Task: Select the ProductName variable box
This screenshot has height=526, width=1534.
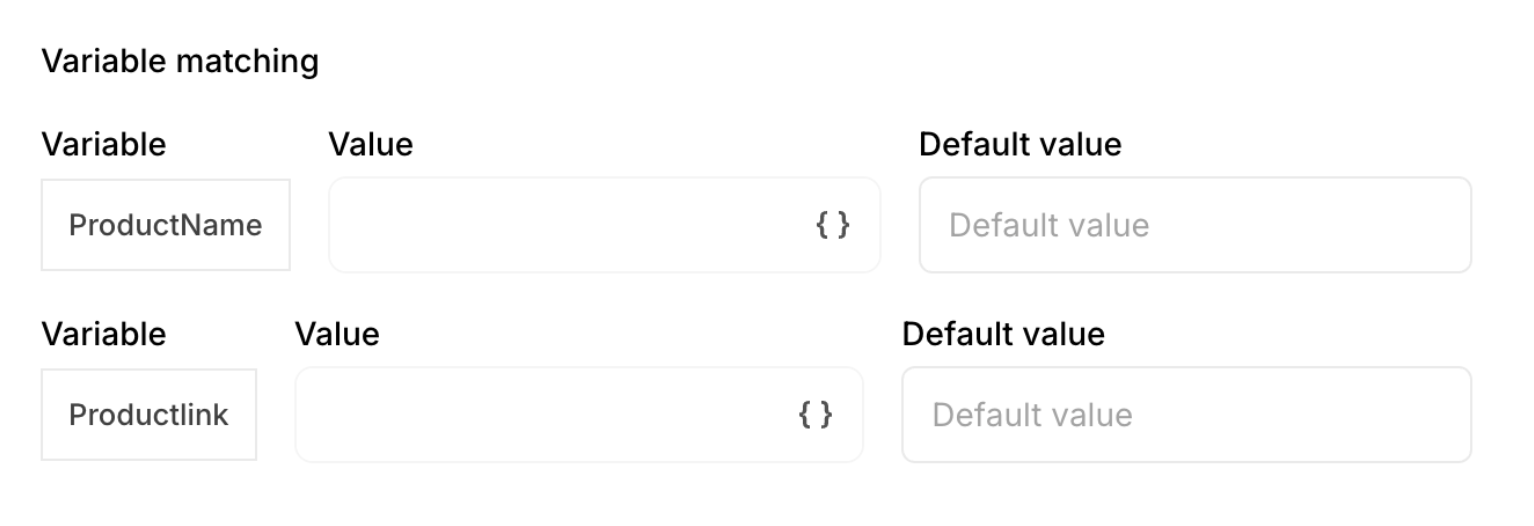Action: [x=165, y=225]
